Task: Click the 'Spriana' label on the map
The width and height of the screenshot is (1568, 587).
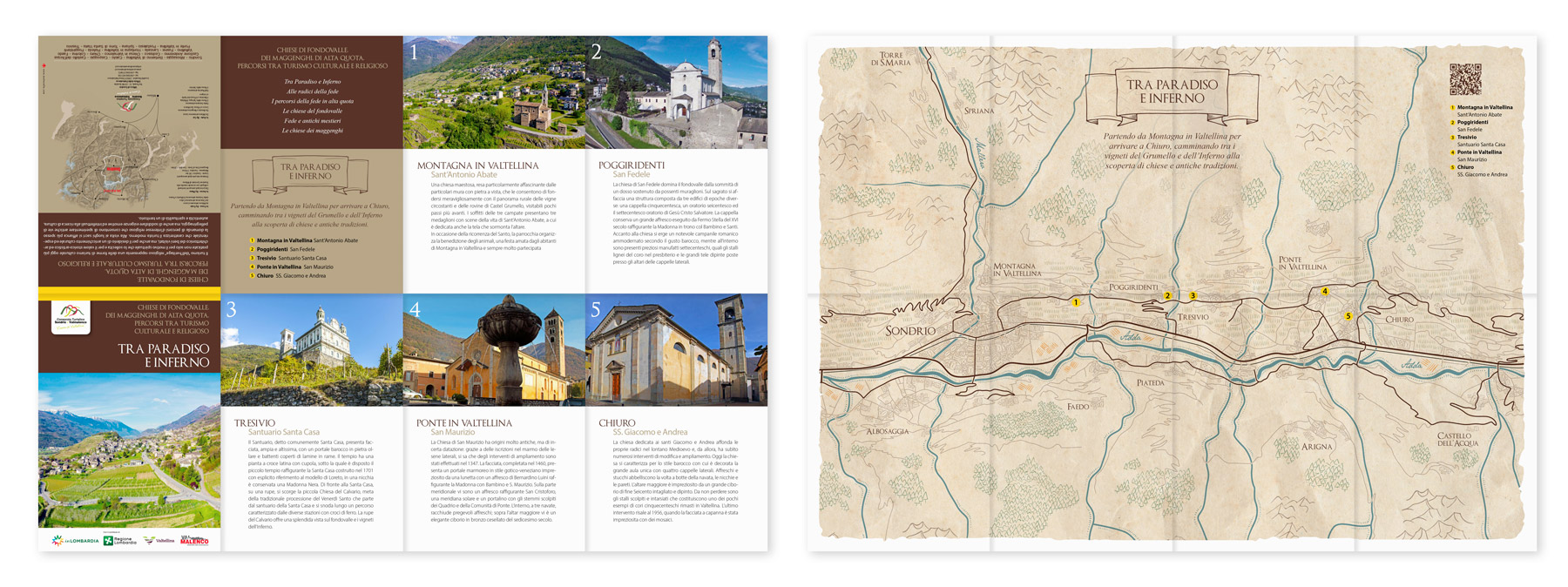Action: pyautogui.click(x=979, y=111)
